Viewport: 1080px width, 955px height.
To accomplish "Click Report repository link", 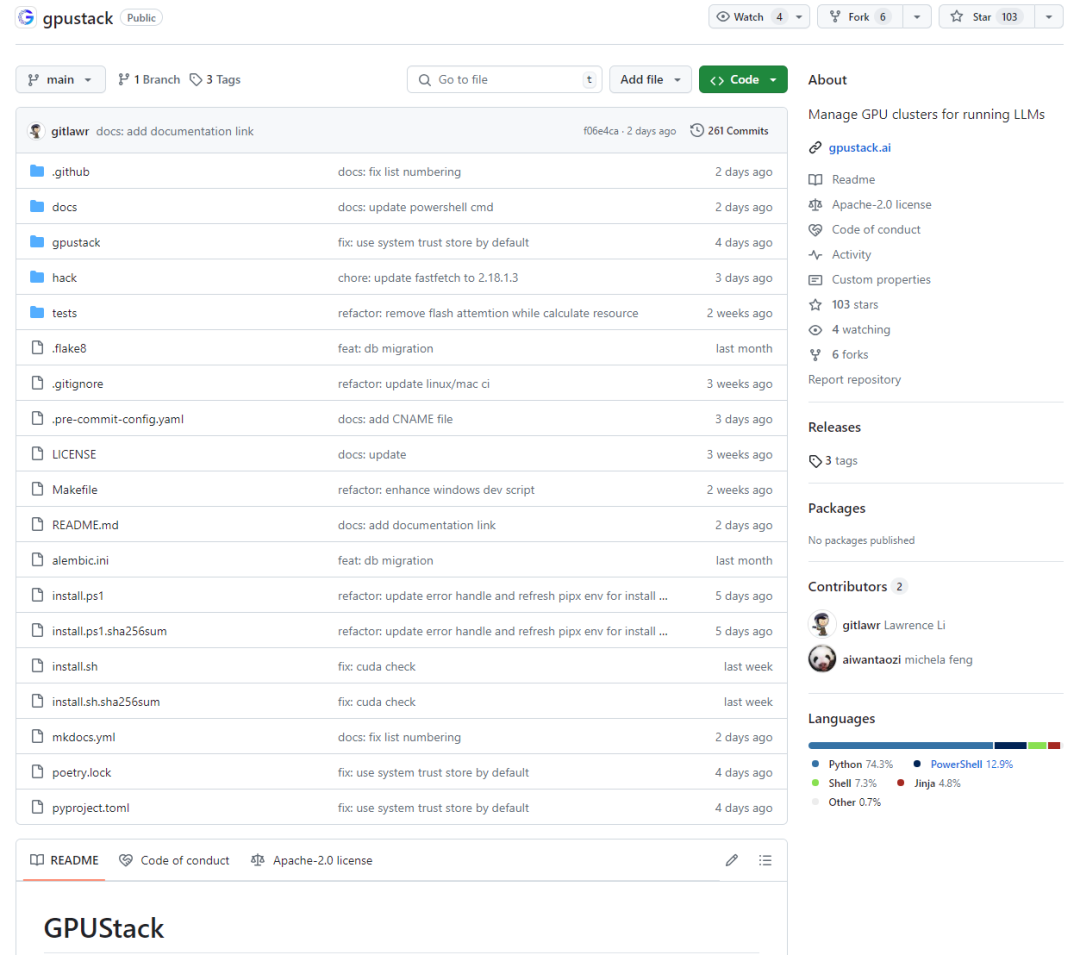I will (x=854, y=379).
